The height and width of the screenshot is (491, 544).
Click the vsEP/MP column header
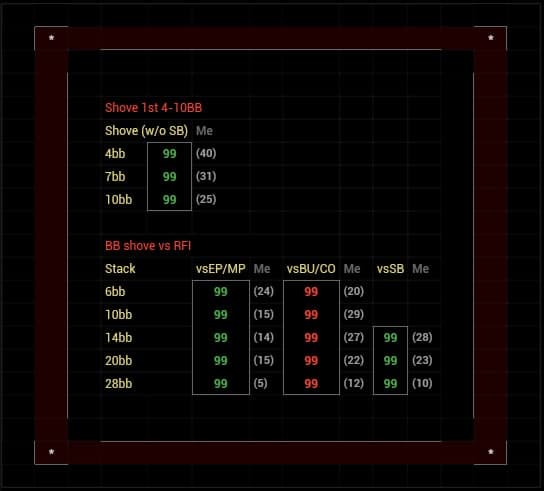point(221,269)
